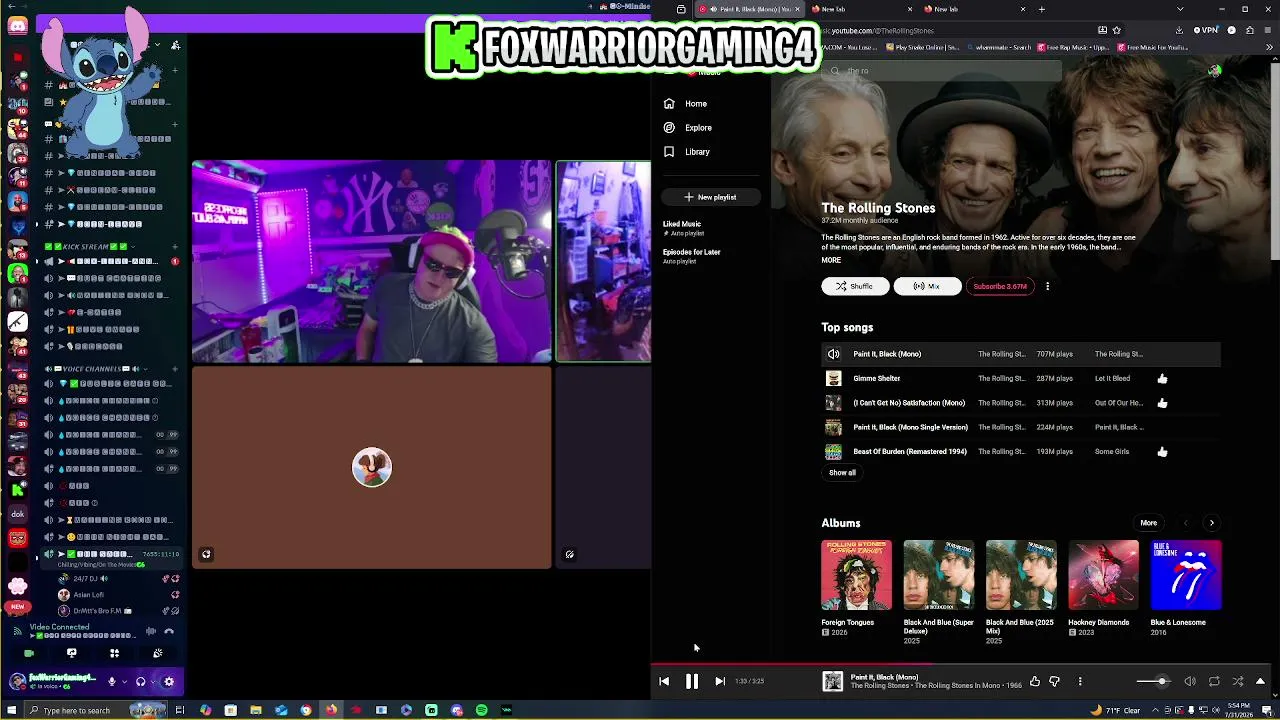Open a new browser tab
The height and width of the screenshot is (720, 1280).
pos(1042,9)
